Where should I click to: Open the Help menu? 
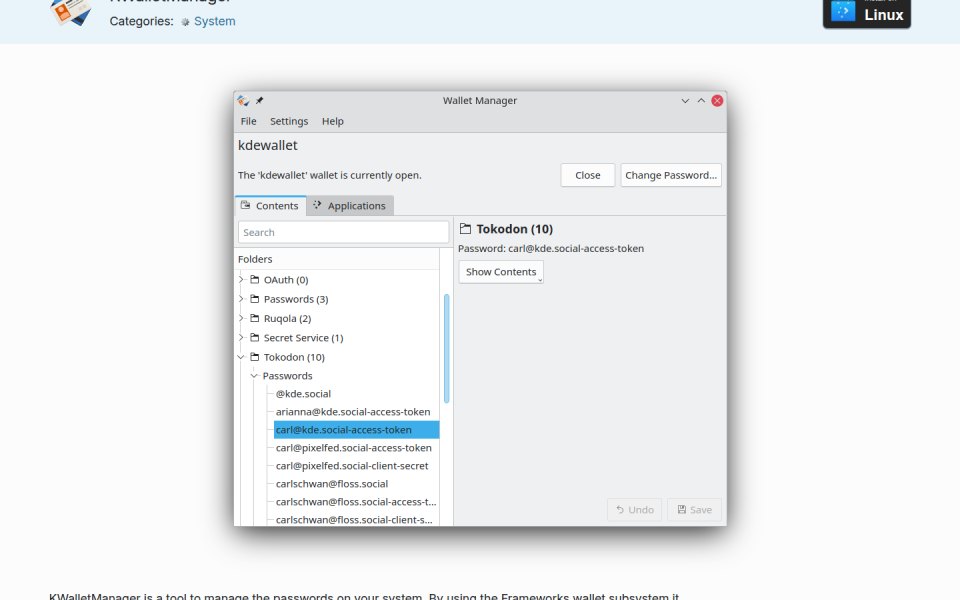click(x=333, y=121)
